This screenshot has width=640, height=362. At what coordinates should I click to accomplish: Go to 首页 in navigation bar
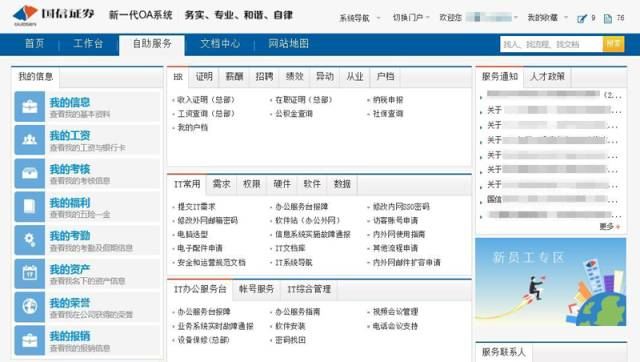pos(34,44)
